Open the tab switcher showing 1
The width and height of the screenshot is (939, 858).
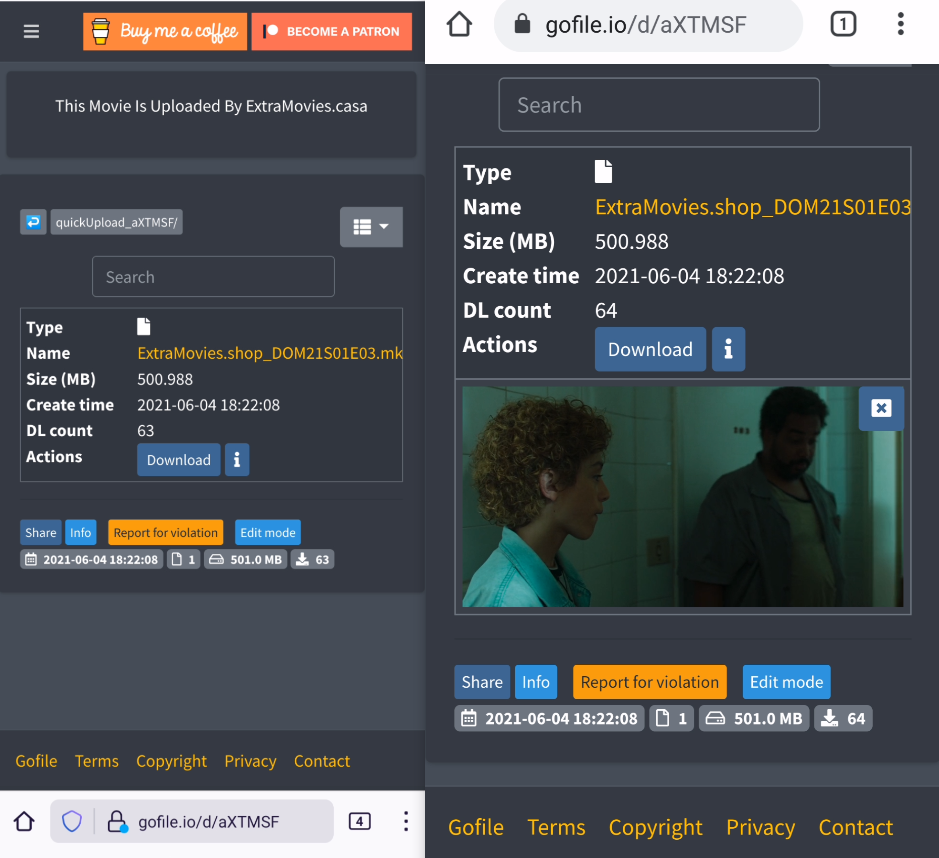click(843, 23)
